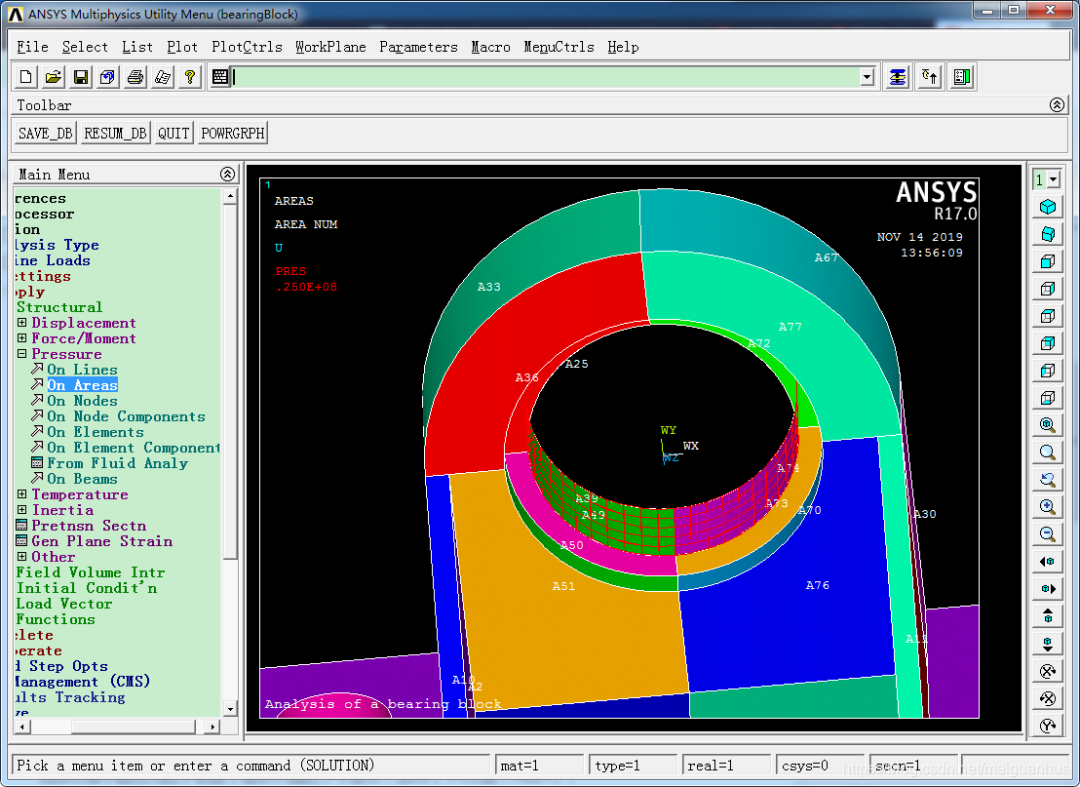Rotate model about -X axis
This screenshot has height=787, width=1080.
coord(1048,698)
